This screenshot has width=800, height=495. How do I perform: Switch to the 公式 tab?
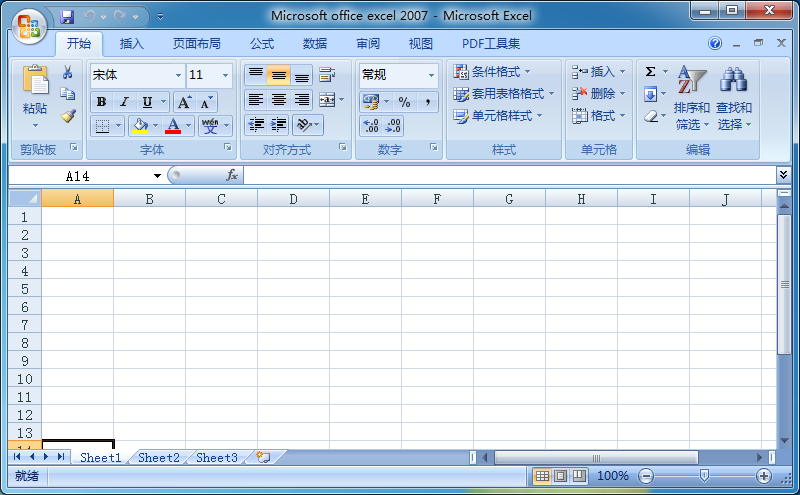click(x=262, y=44)
